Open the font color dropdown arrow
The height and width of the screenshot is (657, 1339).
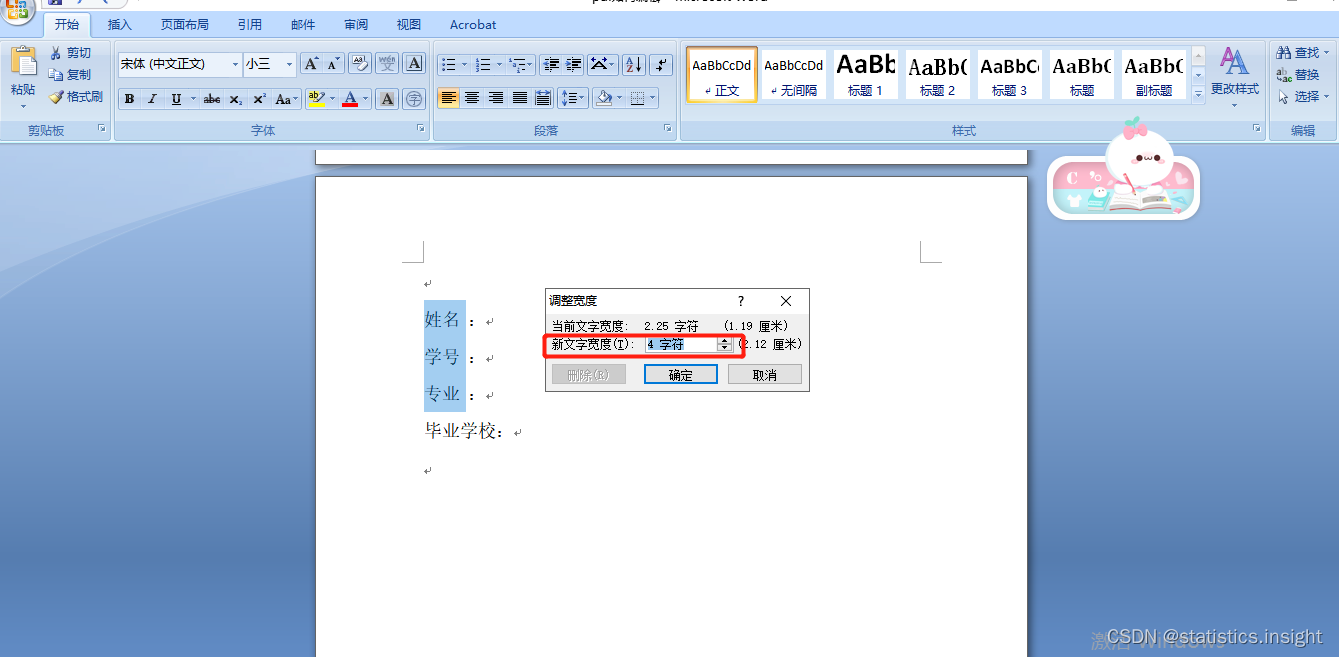(366, 98)
